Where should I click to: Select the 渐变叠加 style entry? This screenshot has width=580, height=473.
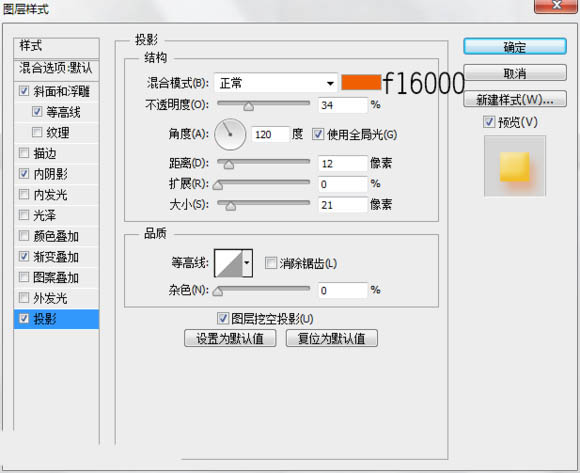[57, 257]
